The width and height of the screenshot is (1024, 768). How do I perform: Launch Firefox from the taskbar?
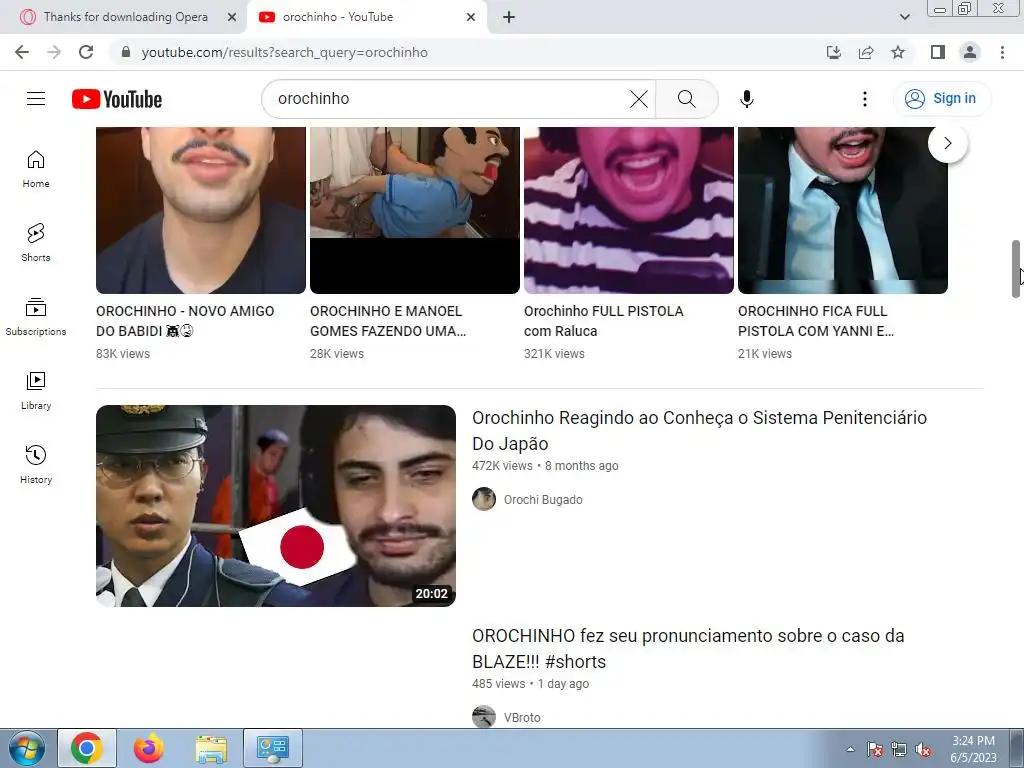coord(149,748)
